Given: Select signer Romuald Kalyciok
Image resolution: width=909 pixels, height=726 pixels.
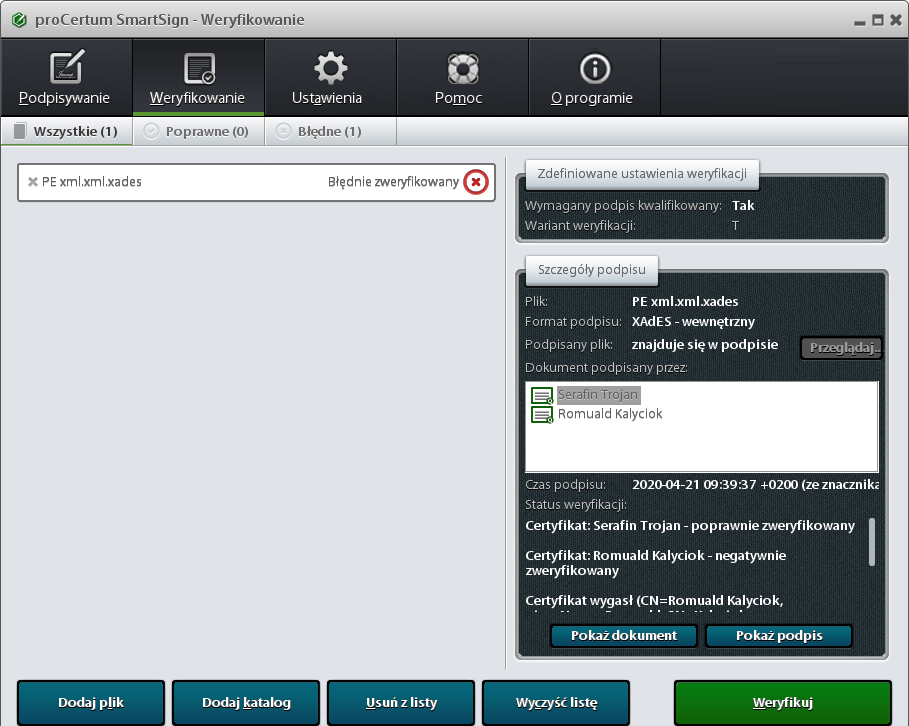Looking at the screenshot, I should [x=610, y=414].
